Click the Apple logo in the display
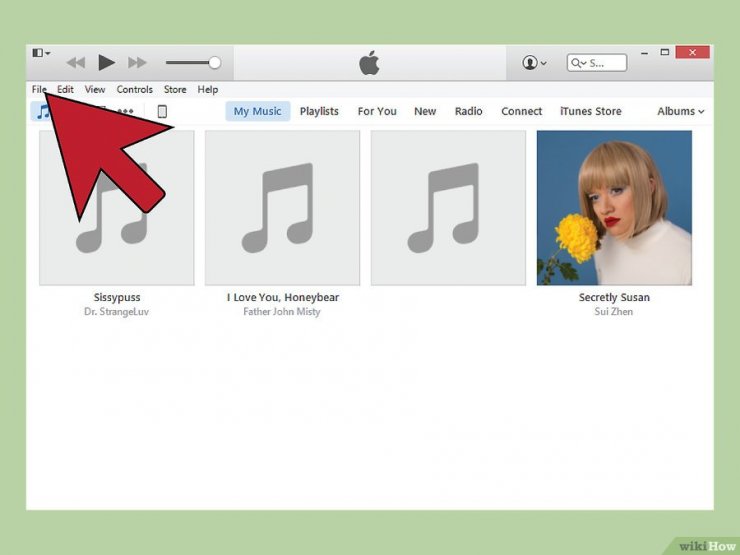 (x=369, y=62)
